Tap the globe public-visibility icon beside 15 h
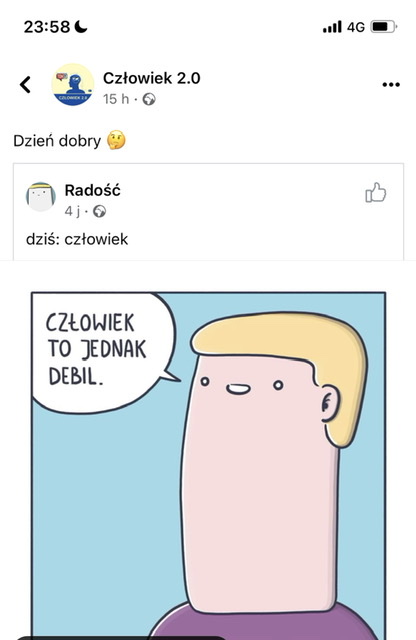Image resolution: width=416 pixels, height=640 pixels. click(149, 99)
